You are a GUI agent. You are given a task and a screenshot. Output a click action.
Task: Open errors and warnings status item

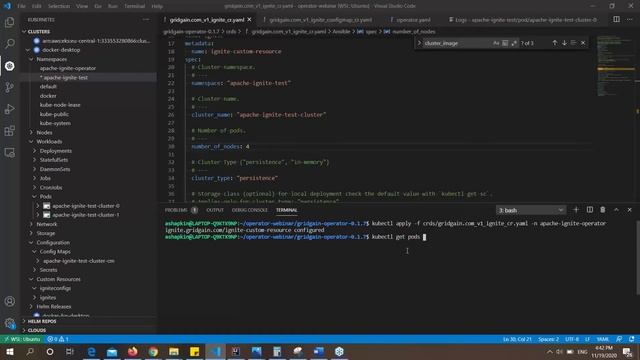coord(58,339)
